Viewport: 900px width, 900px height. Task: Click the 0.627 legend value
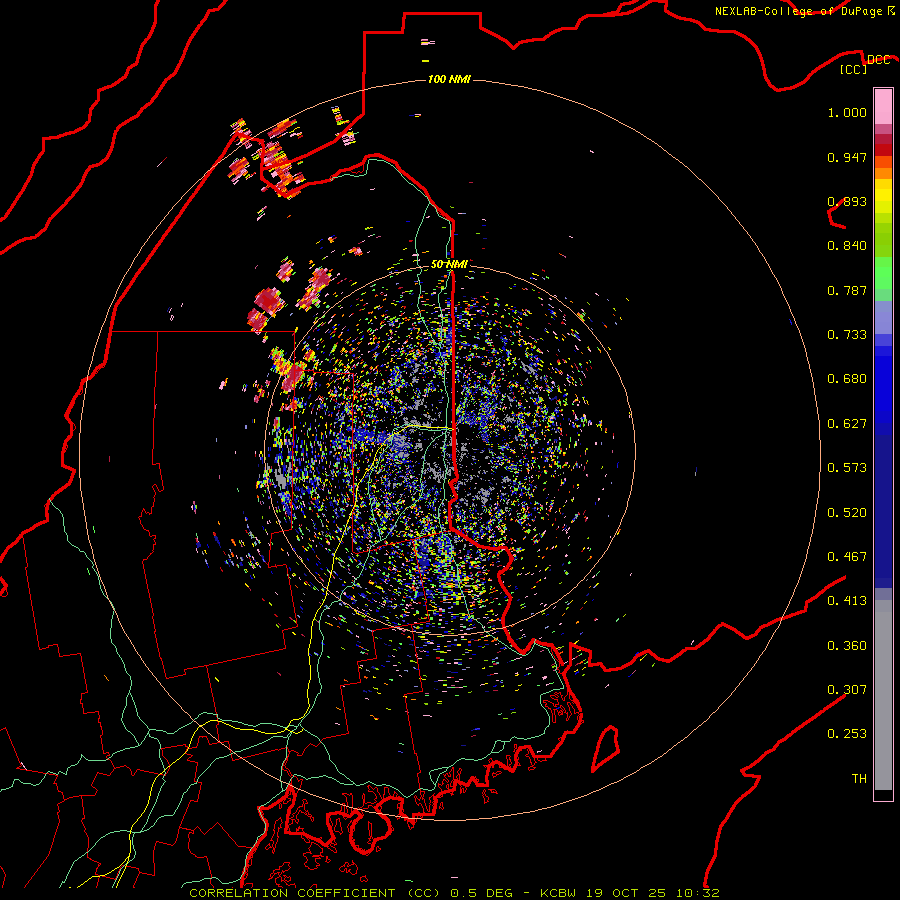click(x=847, y=424)
